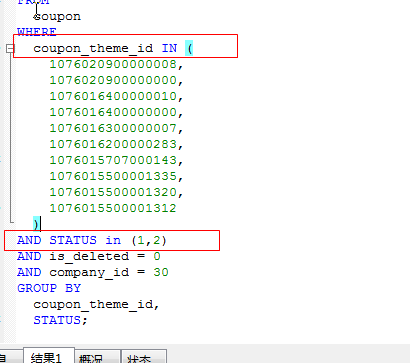Viewport: 410px width, 363px height.
Task: Click the value 1076016400000010
Action: coord(113,96)
